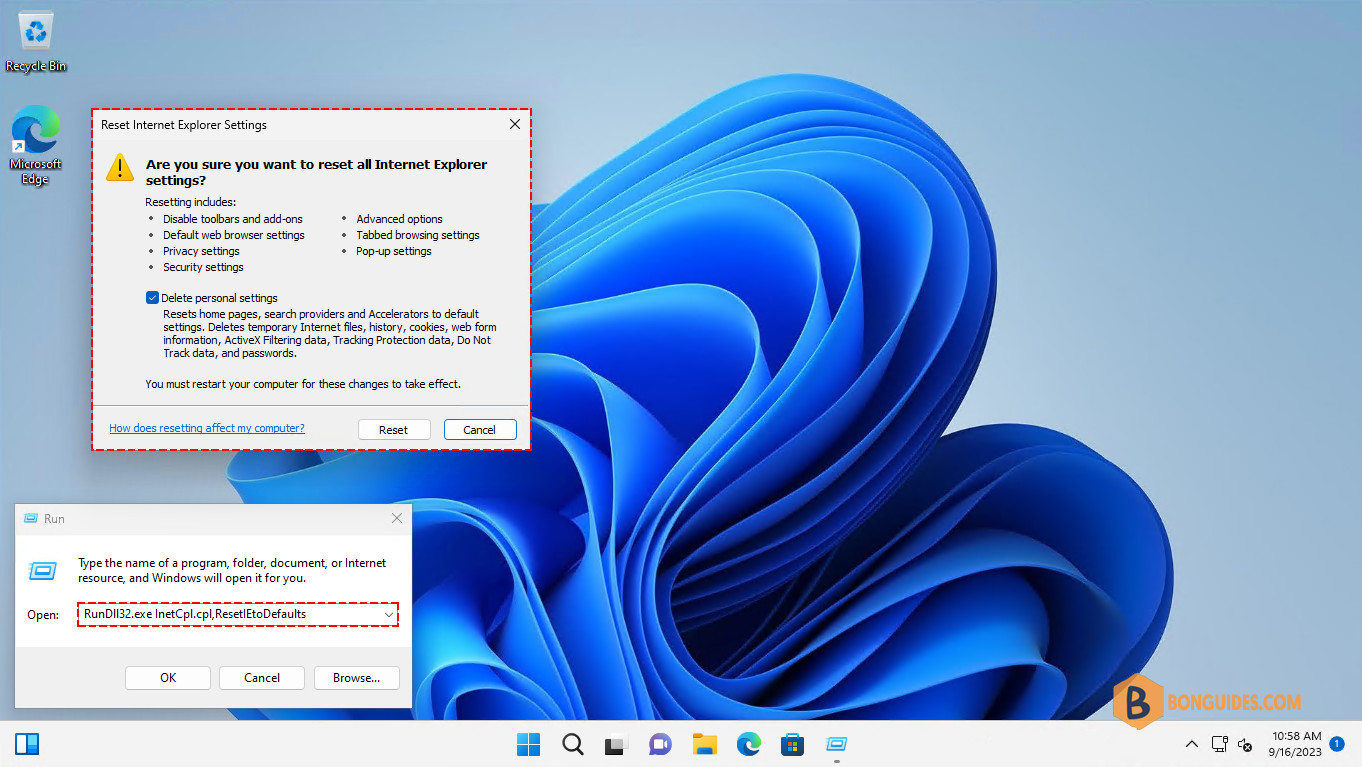This screenshot has height=767, width=1362.
Task: Click the network icon in system tray
Action: tap(1219, 744)
